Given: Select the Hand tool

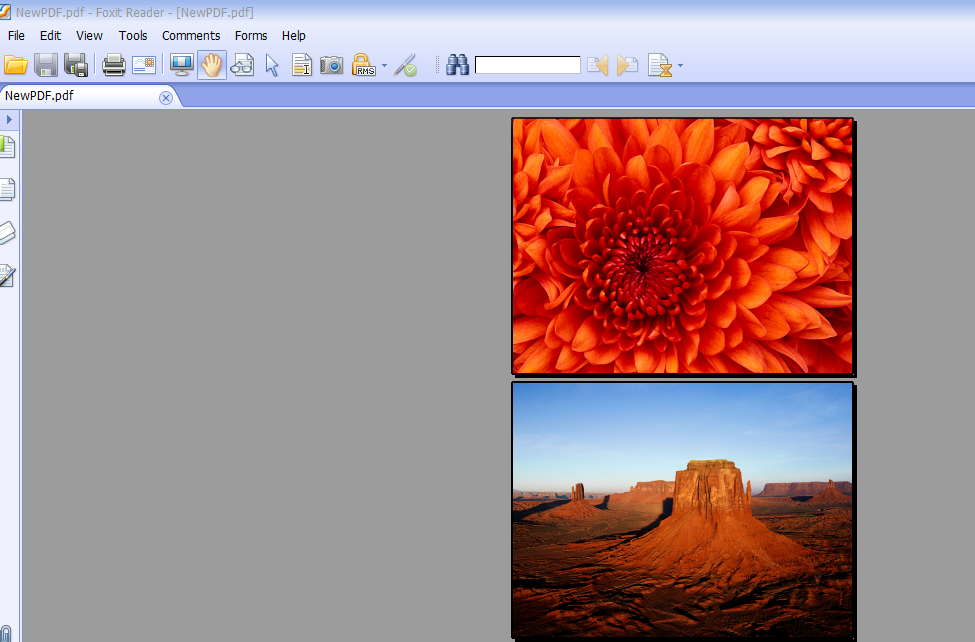Looking at the screenshot, I should coord(212,65).
